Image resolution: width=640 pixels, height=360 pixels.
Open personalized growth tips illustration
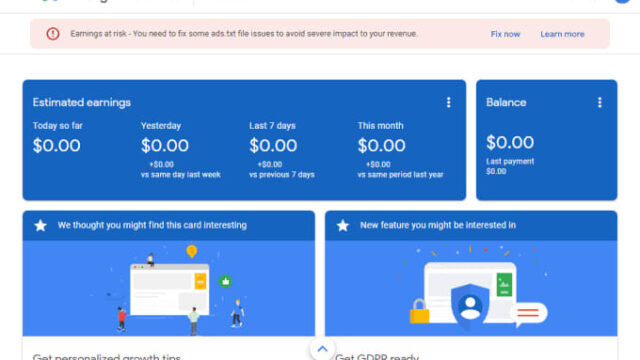point(169,288)
